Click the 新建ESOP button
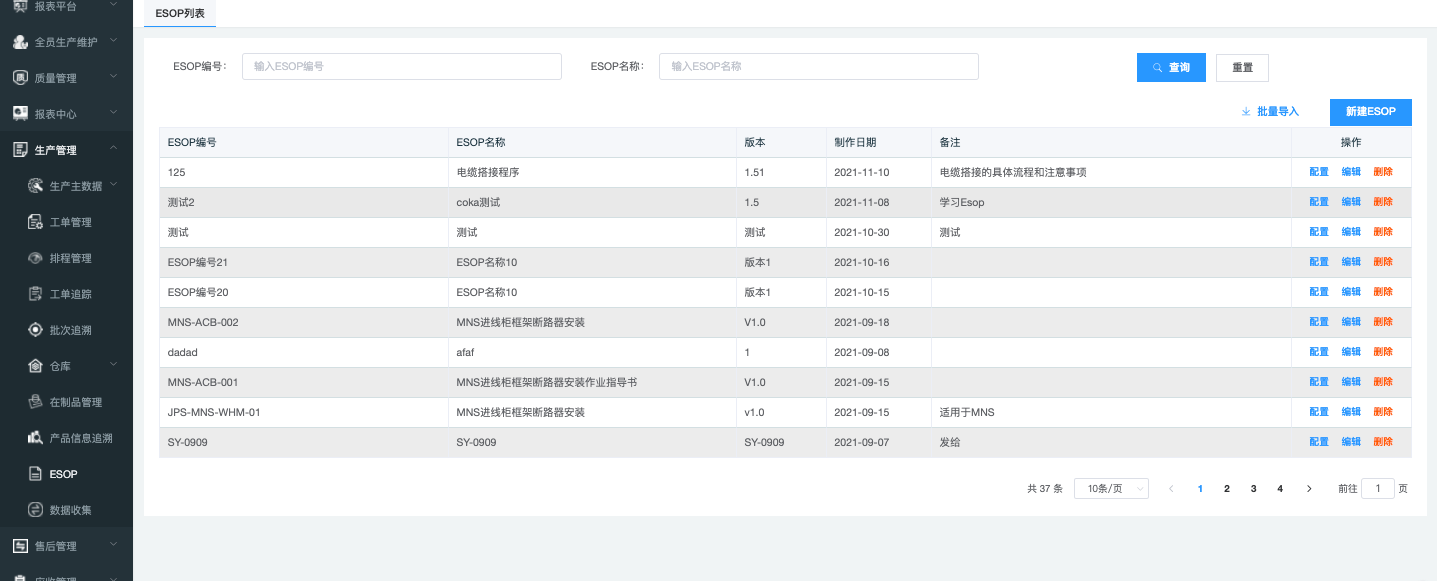The image size is (1437, 581). pos(1370,112)
